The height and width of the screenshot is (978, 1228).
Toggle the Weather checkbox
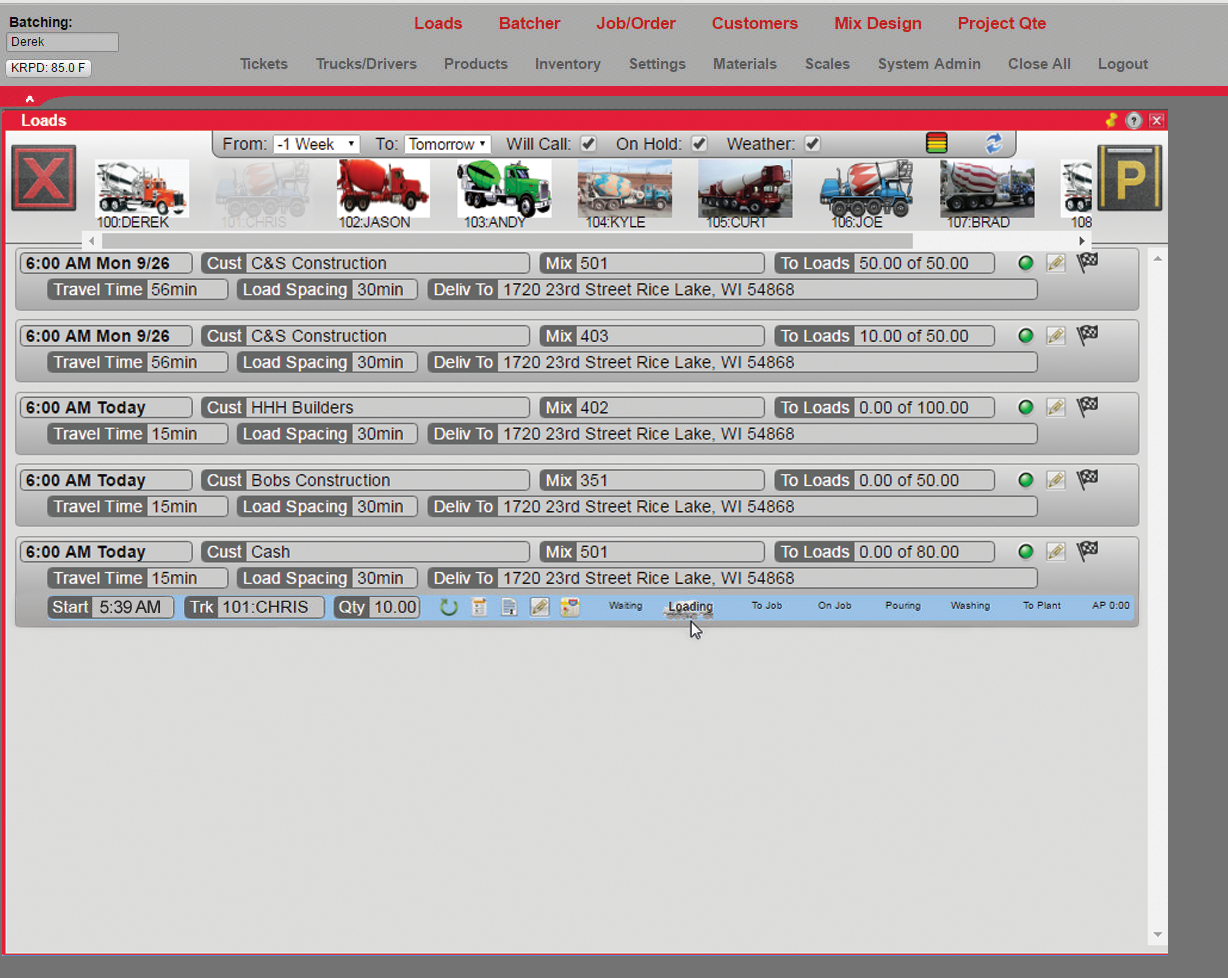(812, 144)
